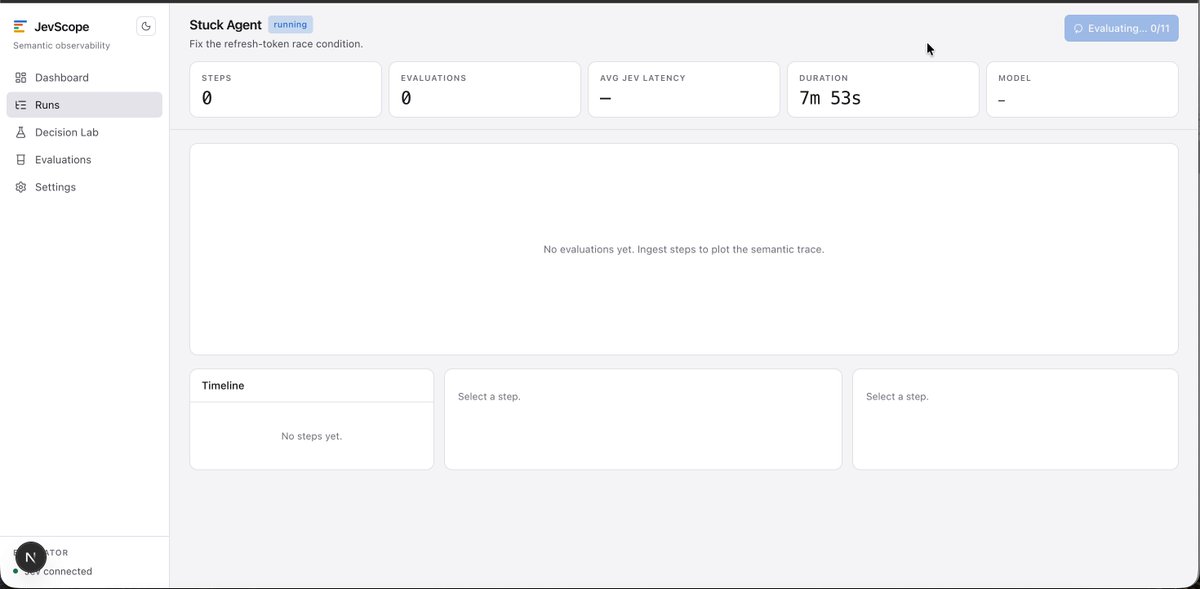Open Settings via its gear icon
The height and width of the screenshot is (589, 1200).
pos(21,187)
